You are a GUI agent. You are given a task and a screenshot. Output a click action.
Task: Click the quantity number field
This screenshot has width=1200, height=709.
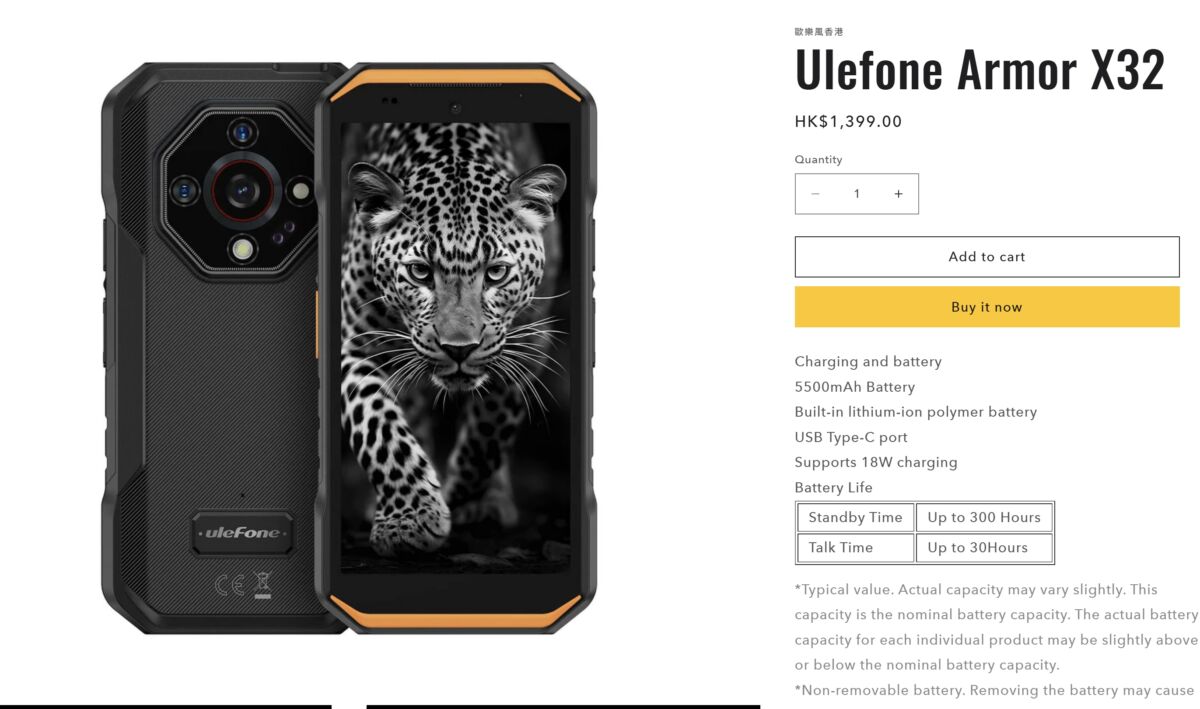(856, 194)
